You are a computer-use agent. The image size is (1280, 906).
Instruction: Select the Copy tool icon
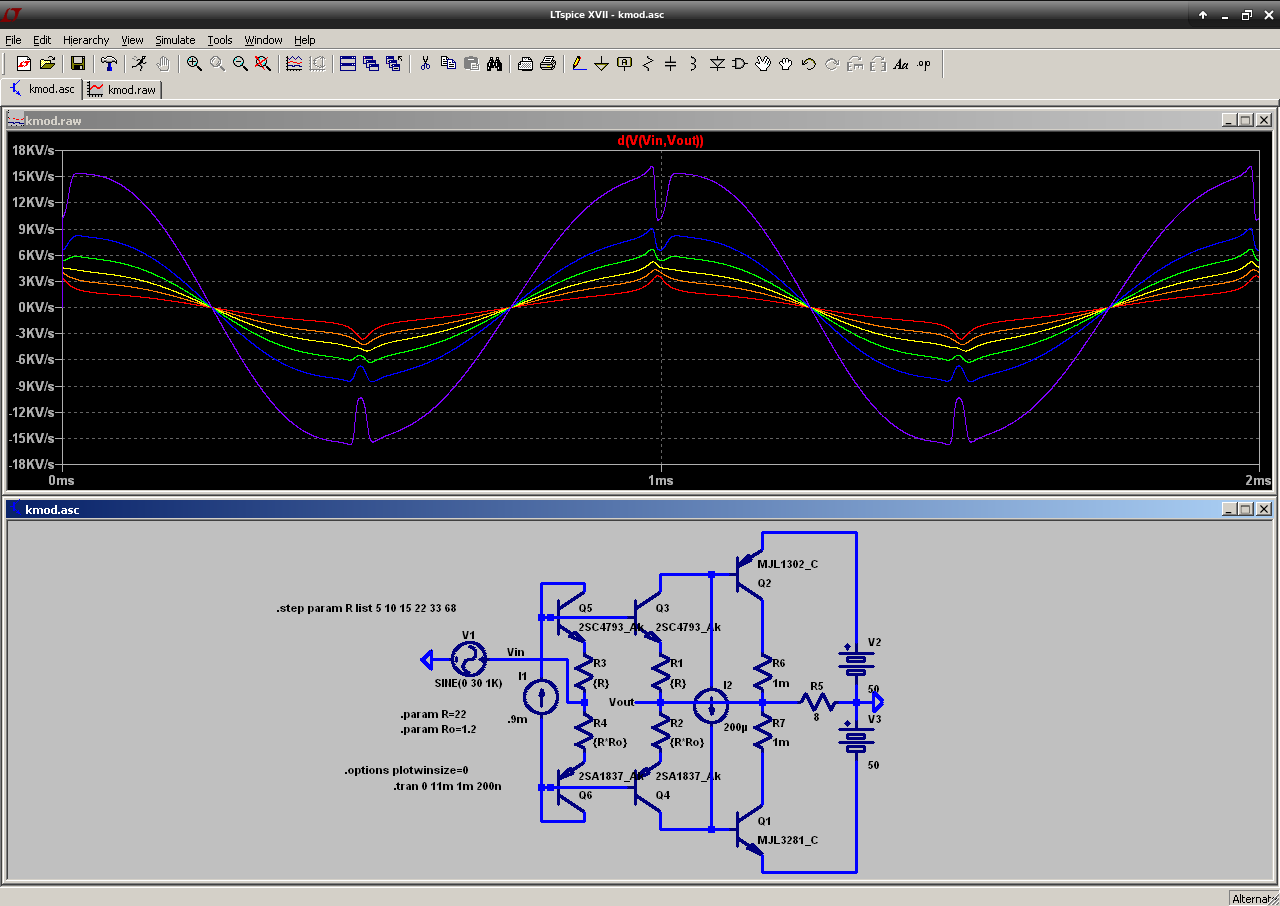[x=448, y=64]
